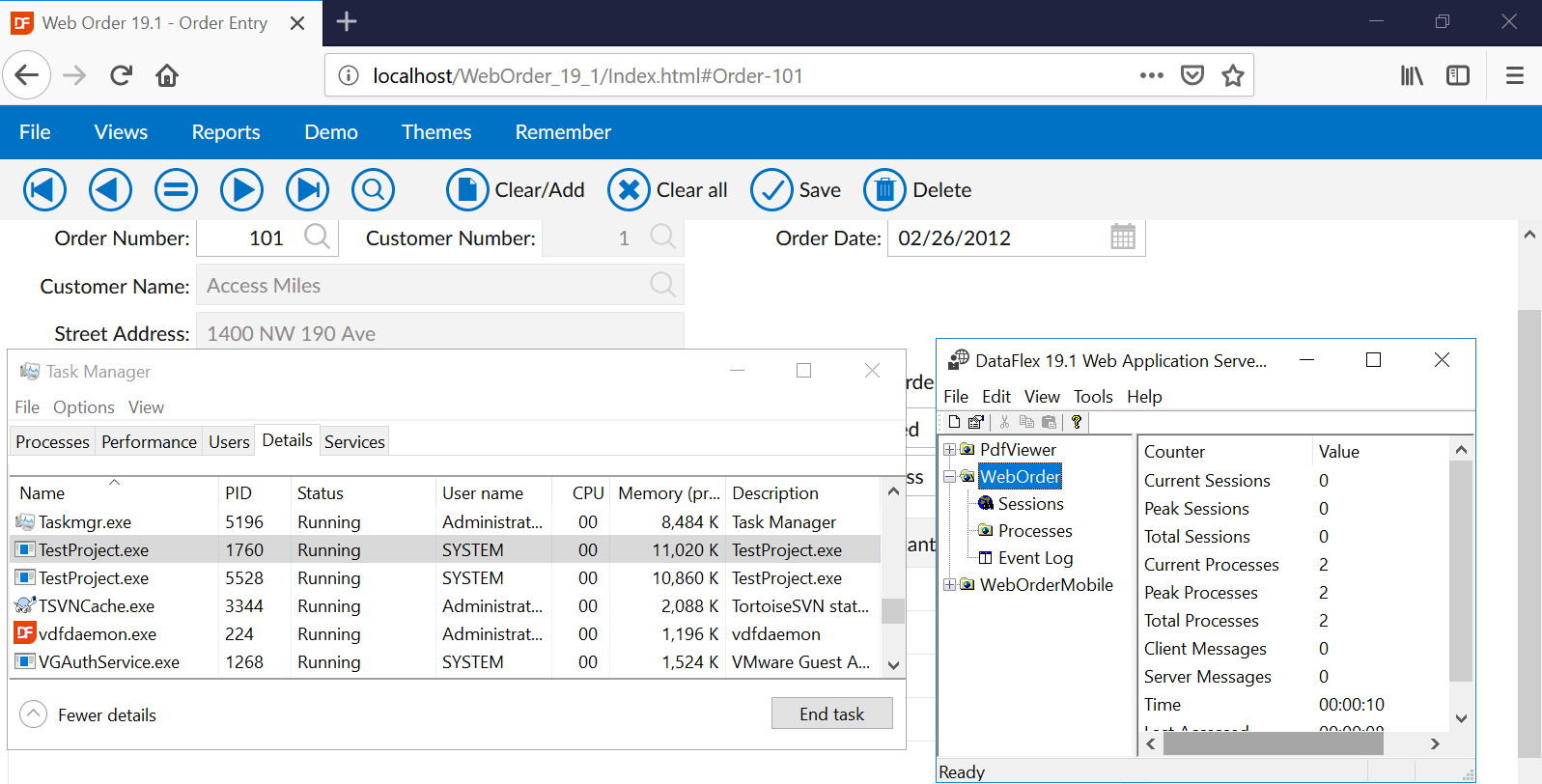Expand the WebOrderMobile tree node

tap(949, 585)
